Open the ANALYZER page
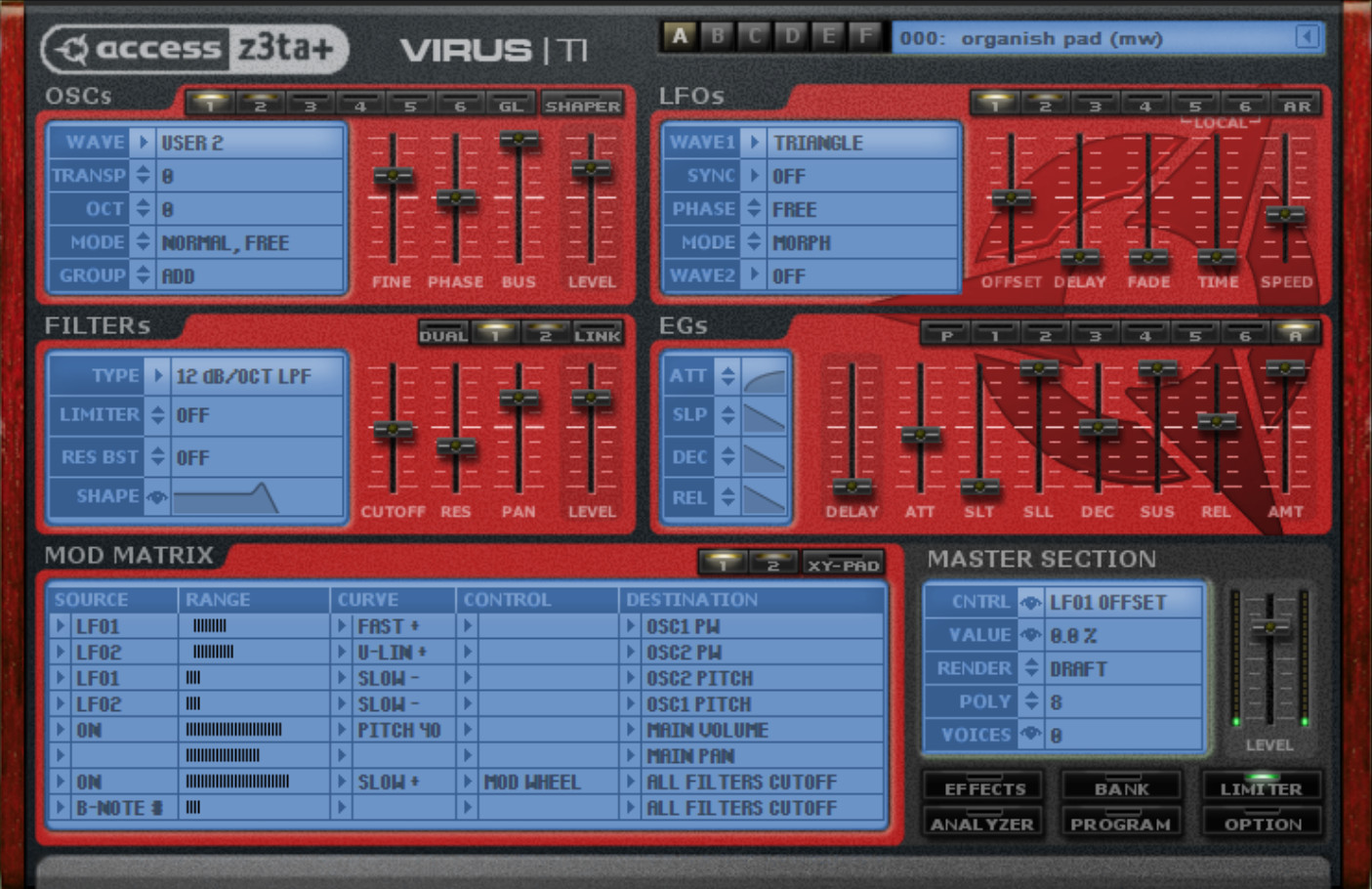Viewport: 1372px width, 889px height. [x=981, y=823]
